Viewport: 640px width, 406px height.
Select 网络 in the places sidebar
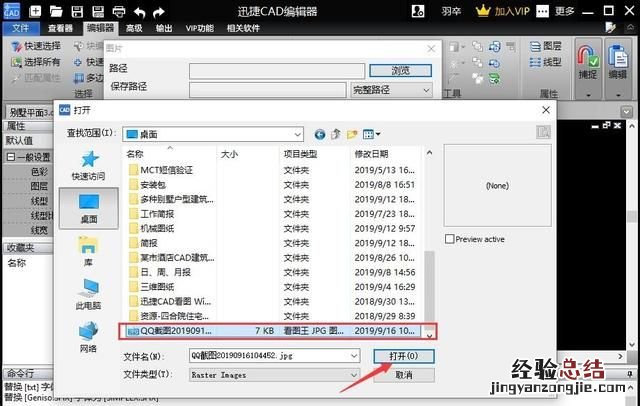[x=88, y=337]
